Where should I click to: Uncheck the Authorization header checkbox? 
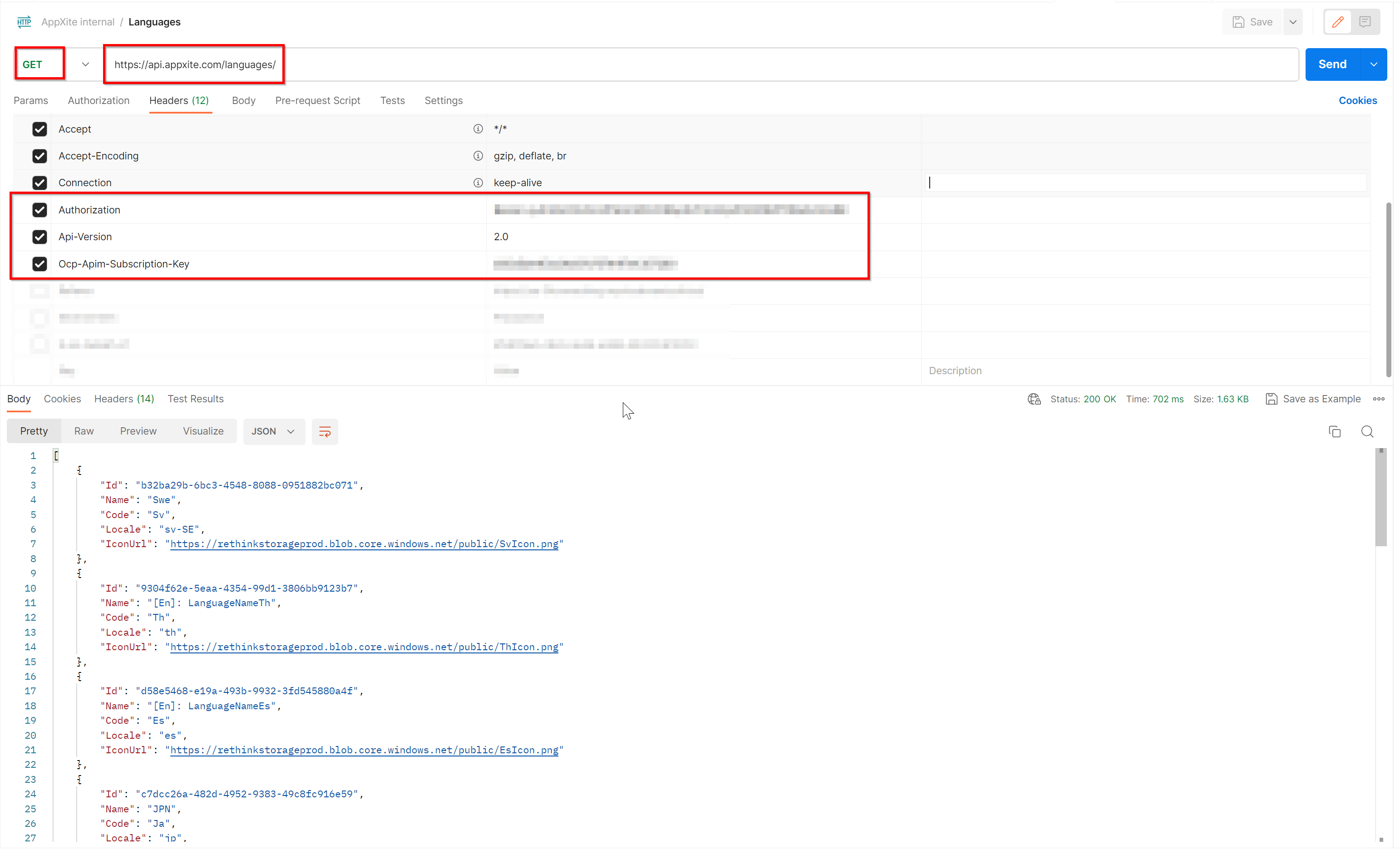(39, 210)
